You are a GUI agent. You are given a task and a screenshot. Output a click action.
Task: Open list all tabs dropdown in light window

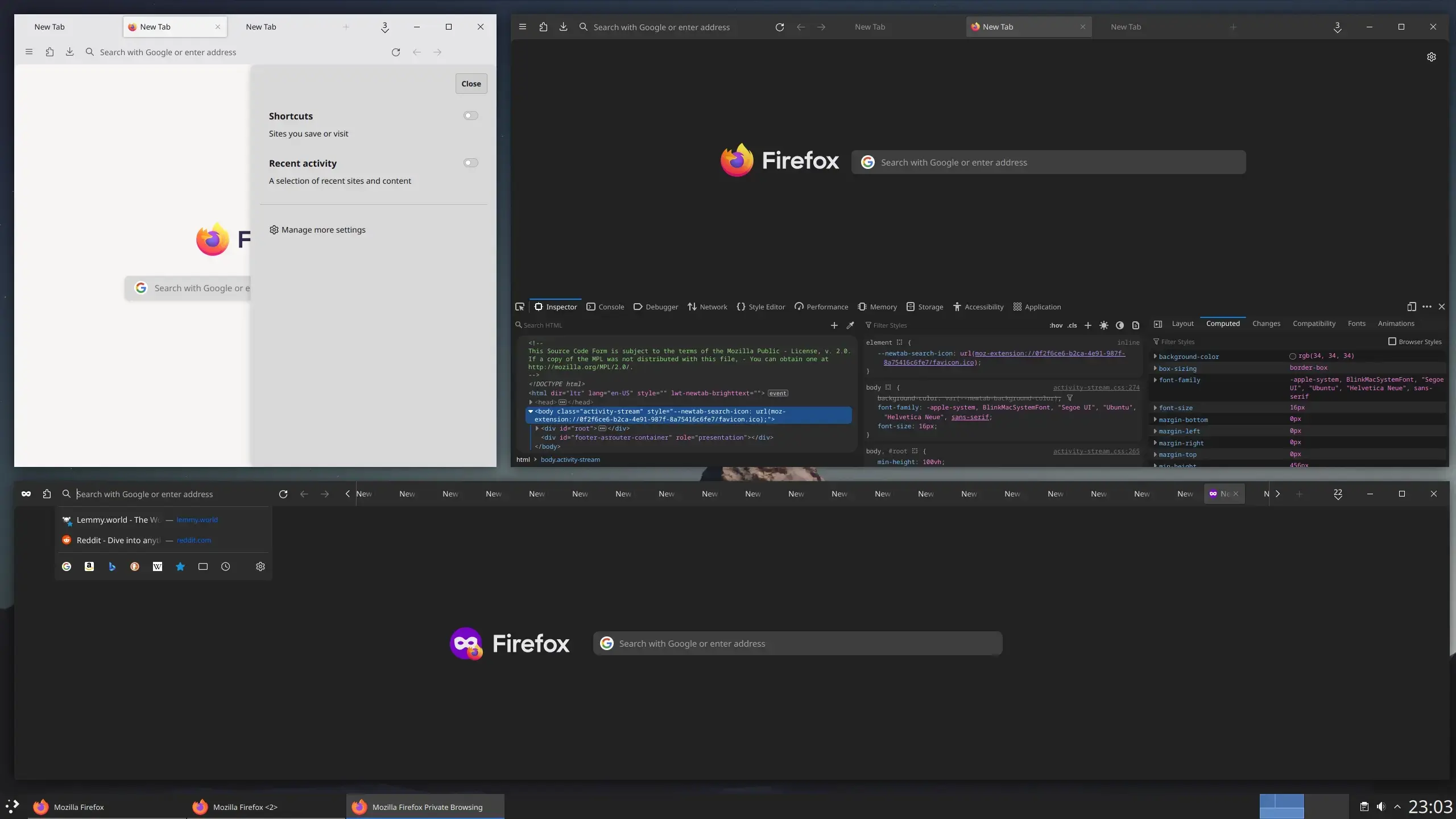pos(385,27)
